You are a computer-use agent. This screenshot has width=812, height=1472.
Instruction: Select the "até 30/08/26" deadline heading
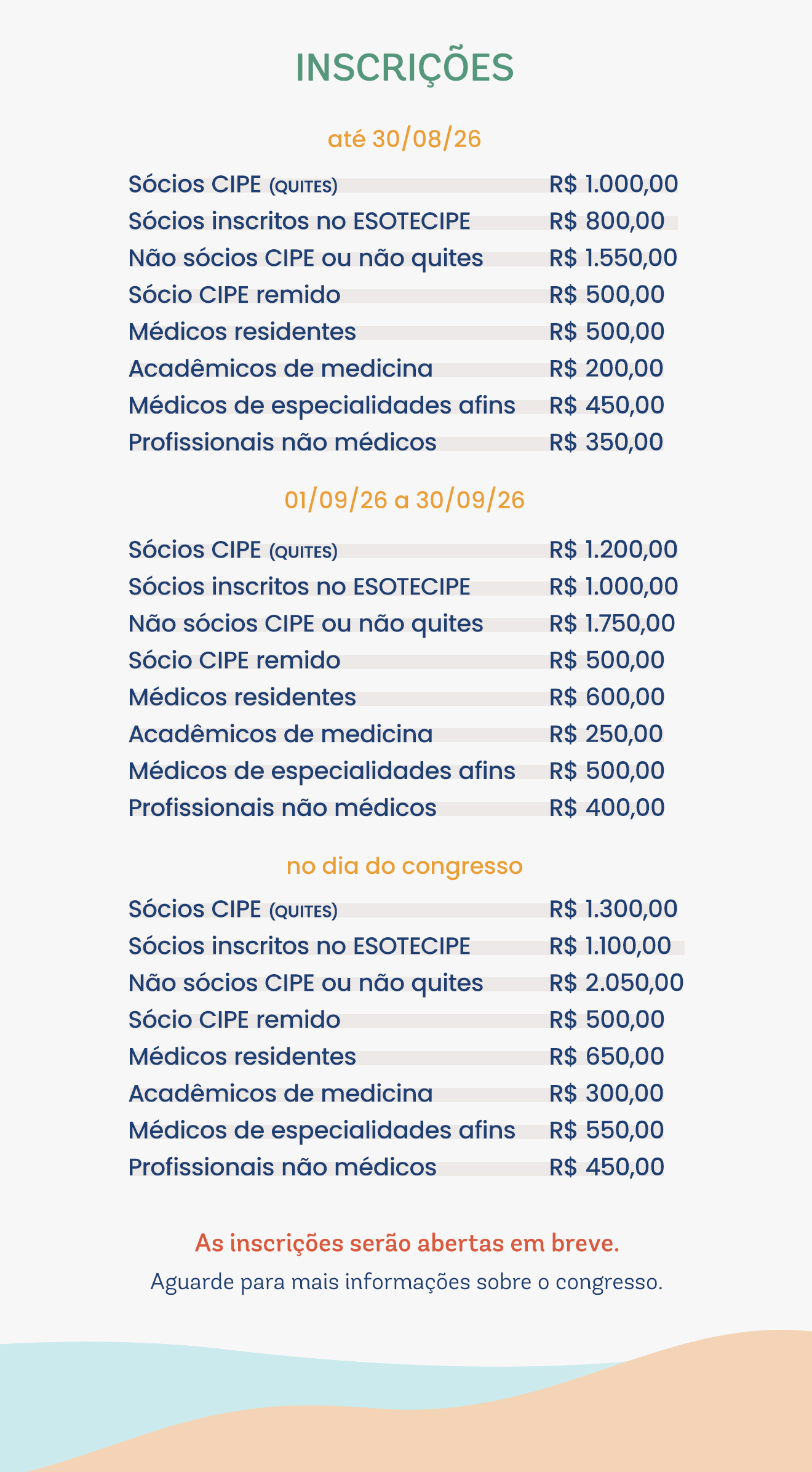pyautogui.click(x=404, y=139)
